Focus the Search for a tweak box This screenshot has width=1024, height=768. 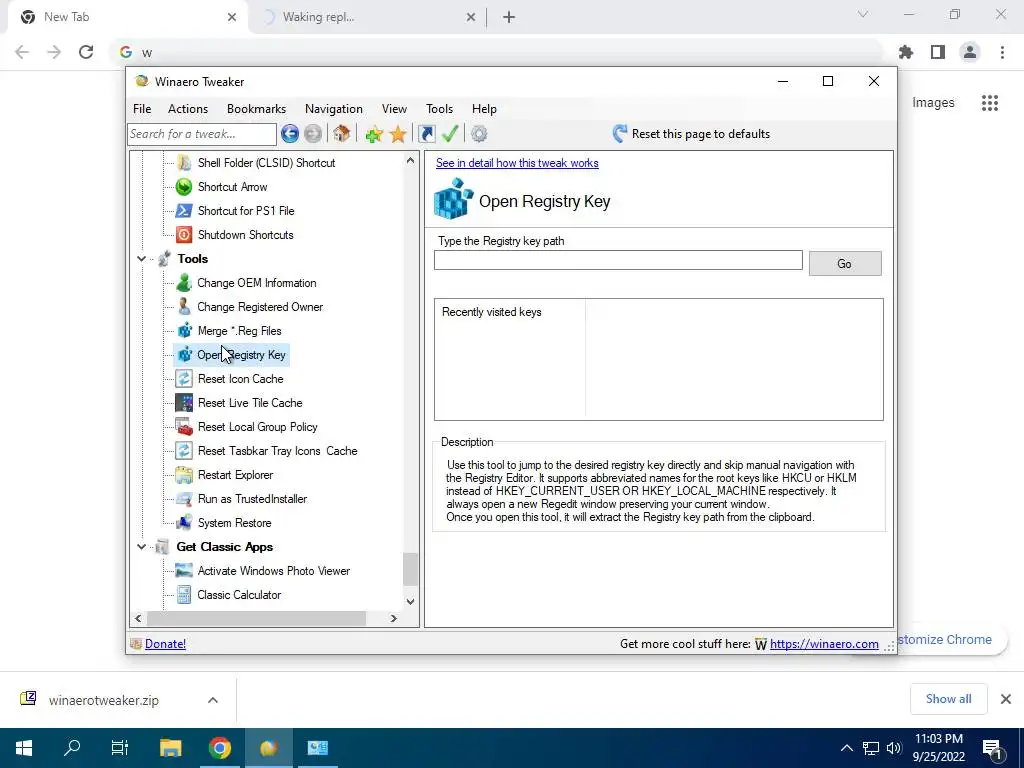coord(202,134)
